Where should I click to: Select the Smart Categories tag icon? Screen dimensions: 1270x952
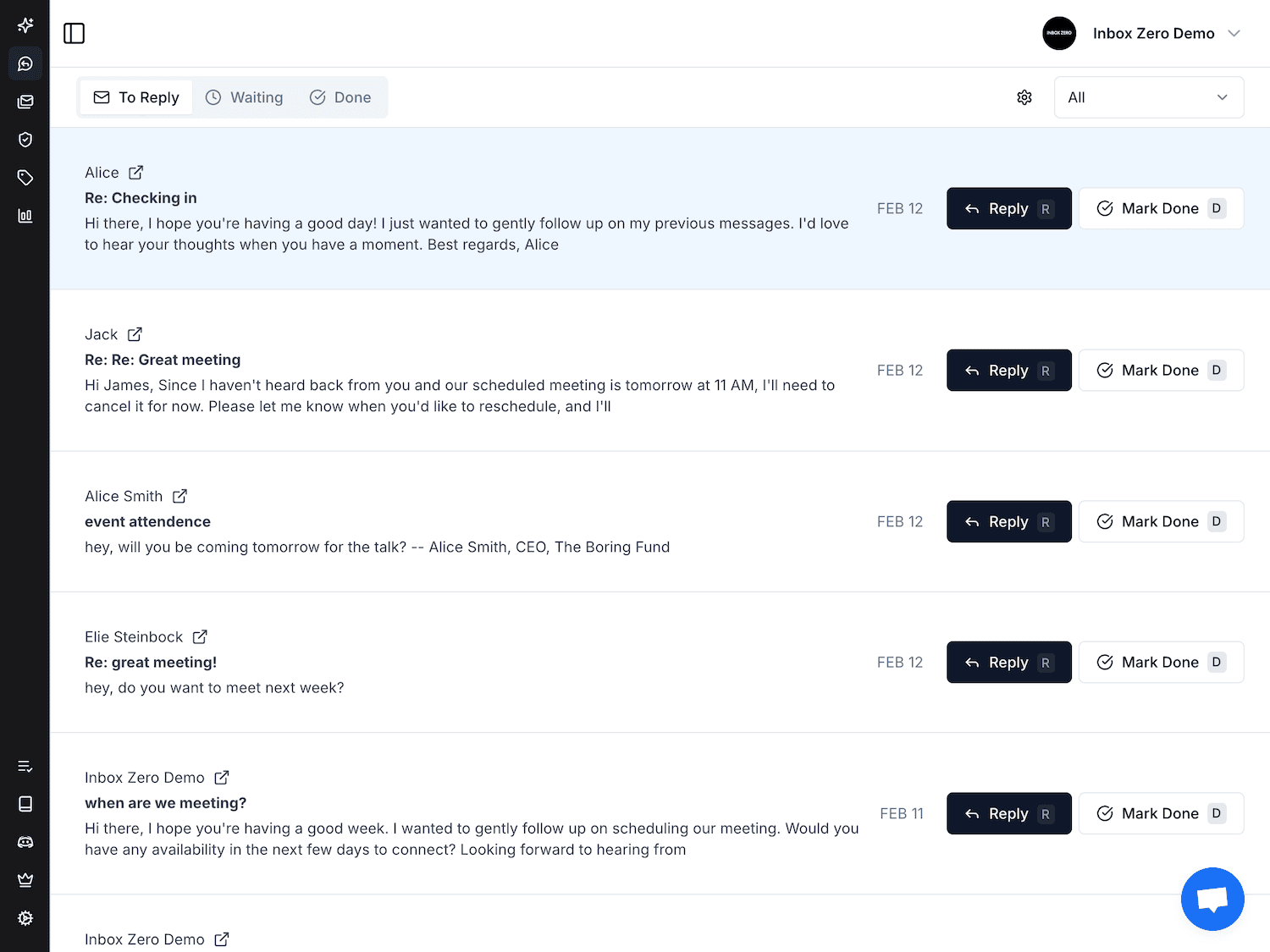25,178
